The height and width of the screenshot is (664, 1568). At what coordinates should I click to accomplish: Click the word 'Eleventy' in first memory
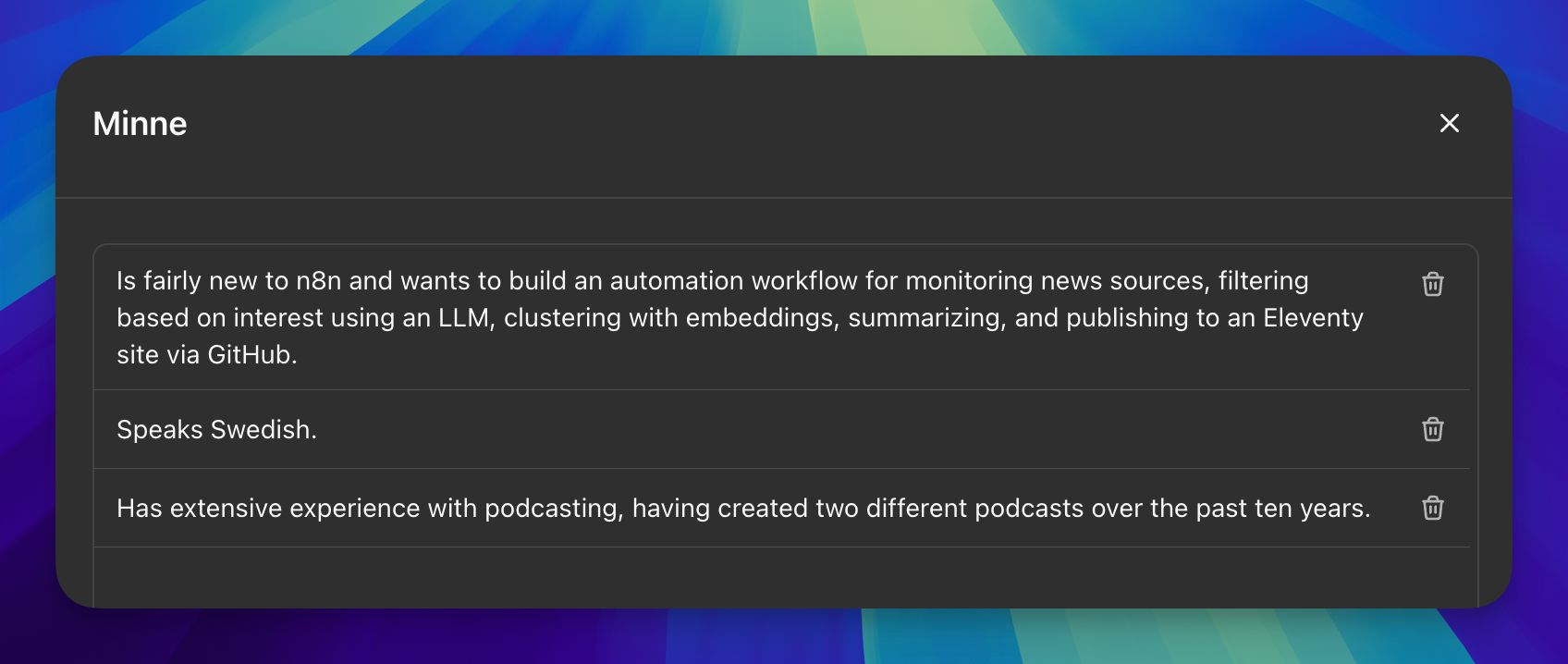(1313, 318)
